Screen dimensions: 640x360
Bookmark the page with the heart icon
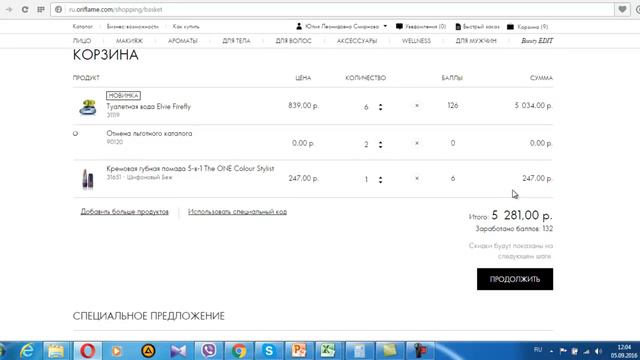click(x=622, y=9)
